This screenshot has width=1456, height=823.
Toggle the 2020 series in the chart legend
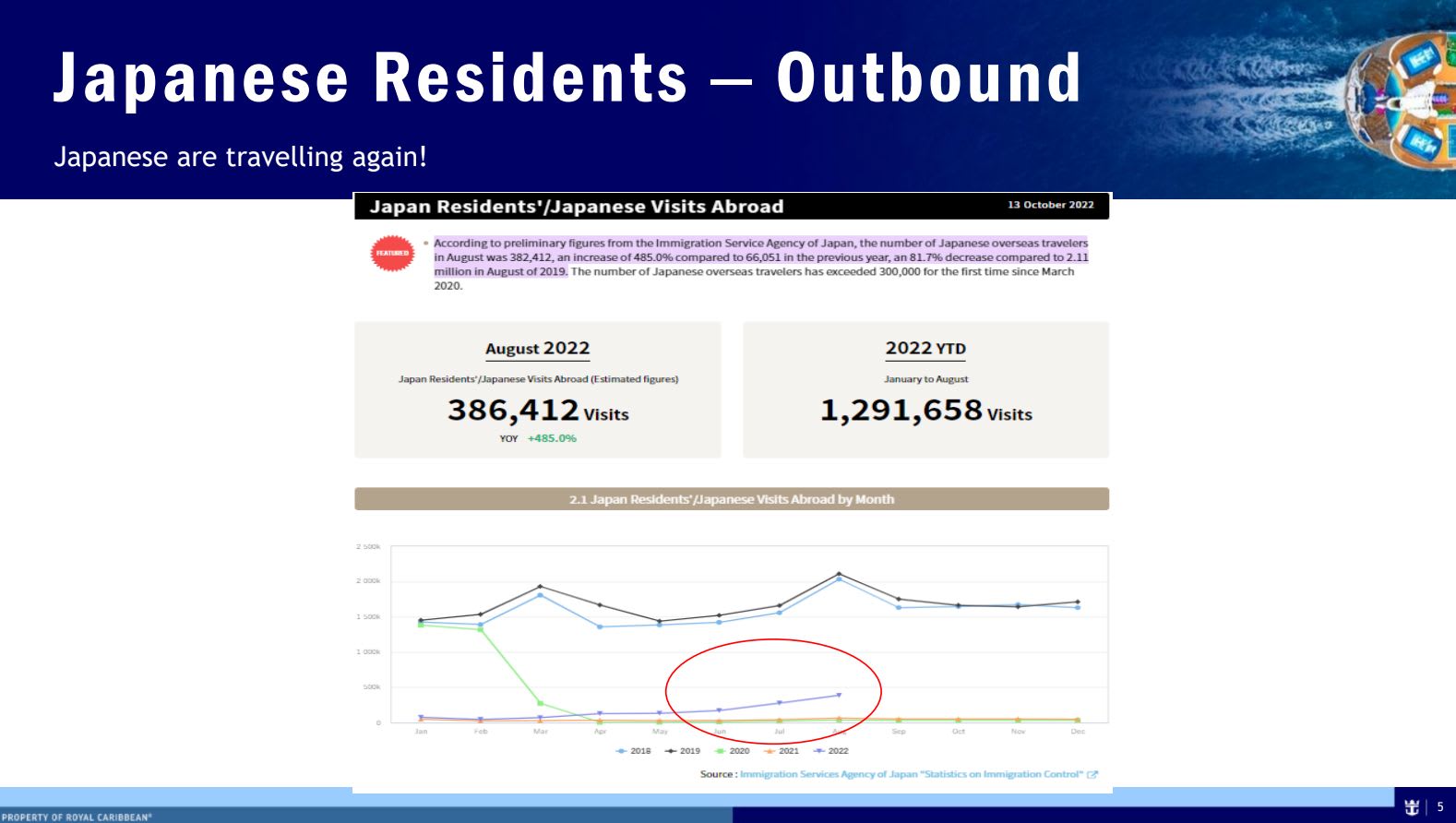(x=733, y=751)
